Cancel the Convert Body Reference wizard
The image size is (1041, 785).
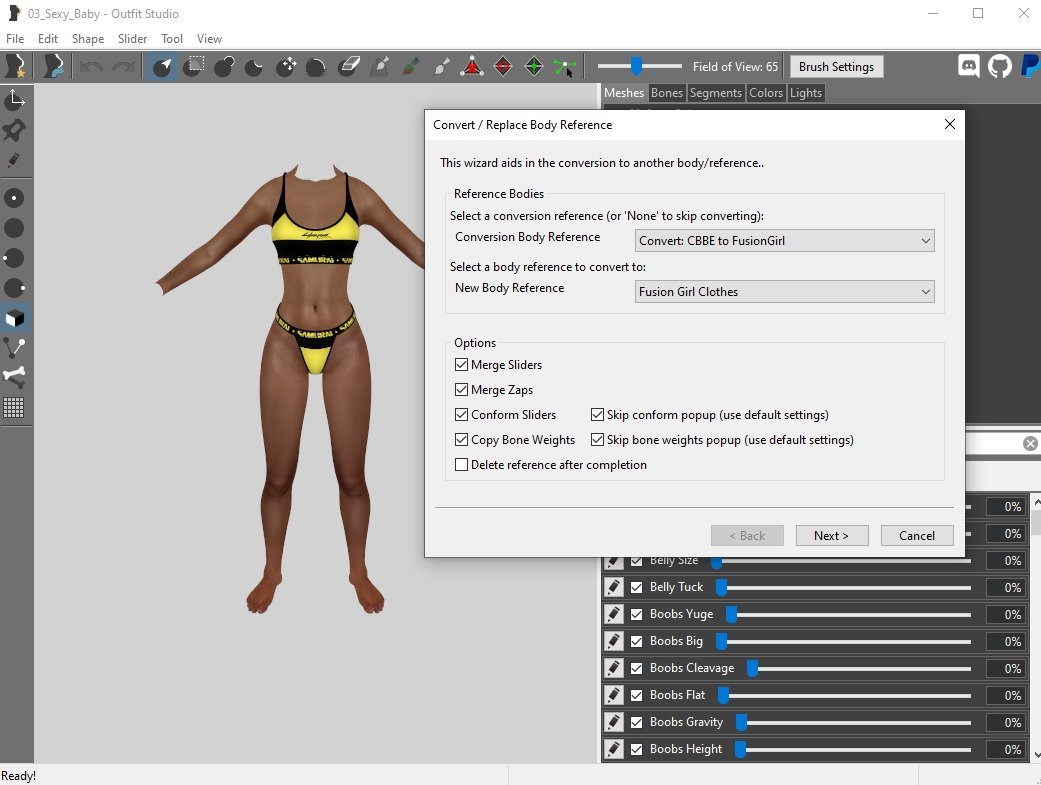click(916, 536)
